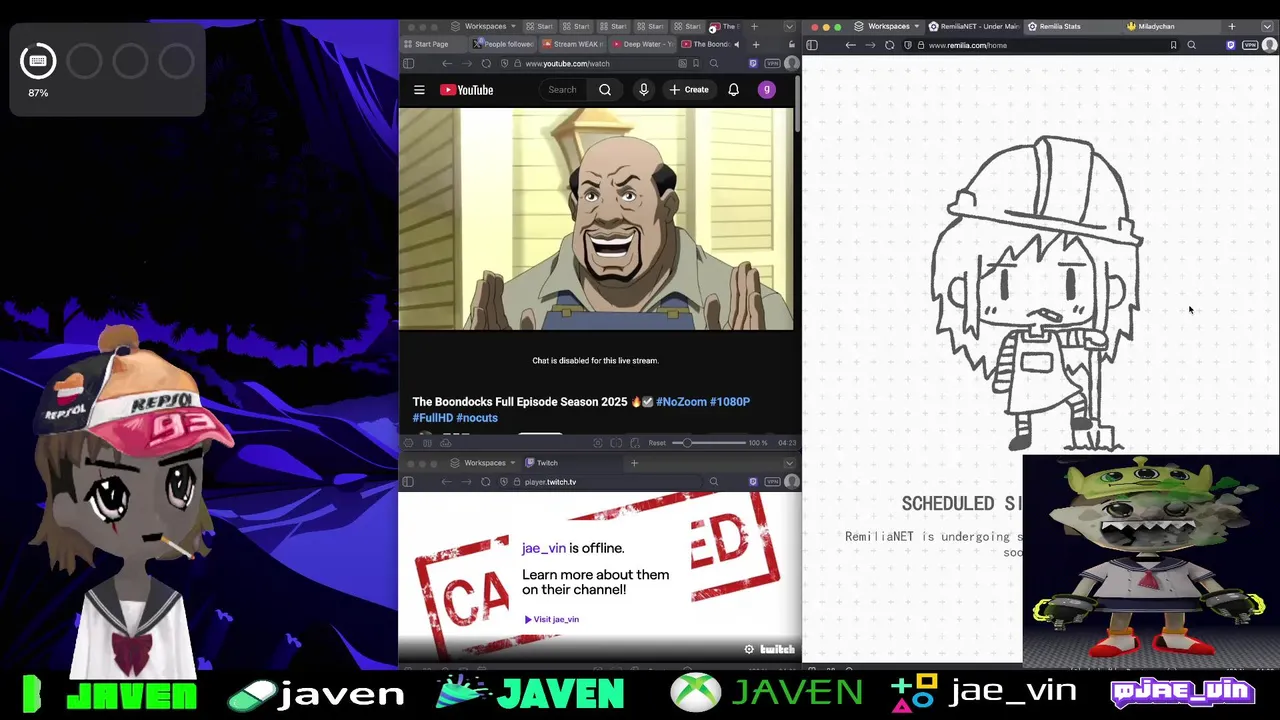Click the Twitch logo in player
1280x720 pixels.
(x=777, y=650)
